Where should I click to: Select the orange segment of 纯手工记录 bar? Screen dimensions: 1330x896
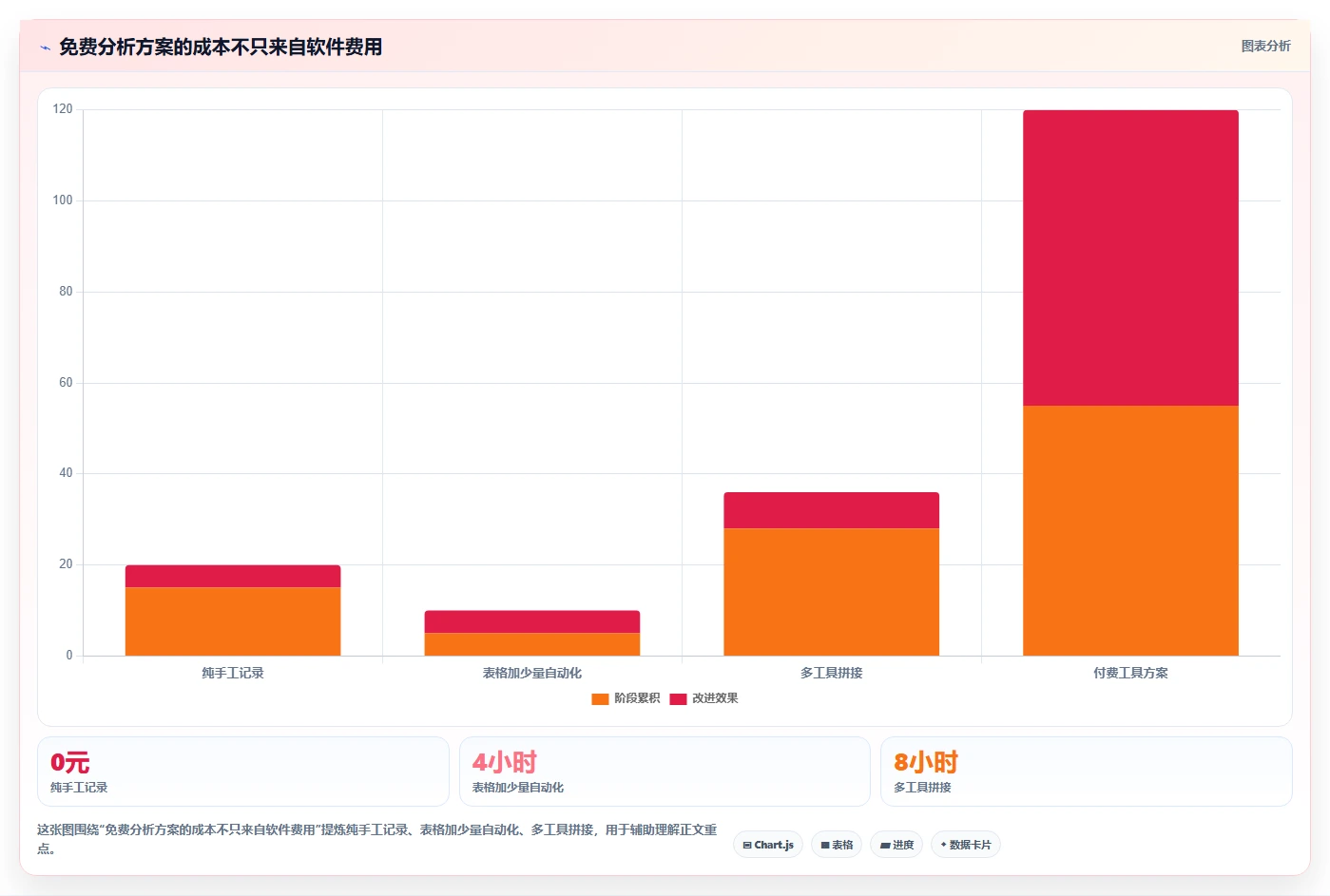(233, 621)
